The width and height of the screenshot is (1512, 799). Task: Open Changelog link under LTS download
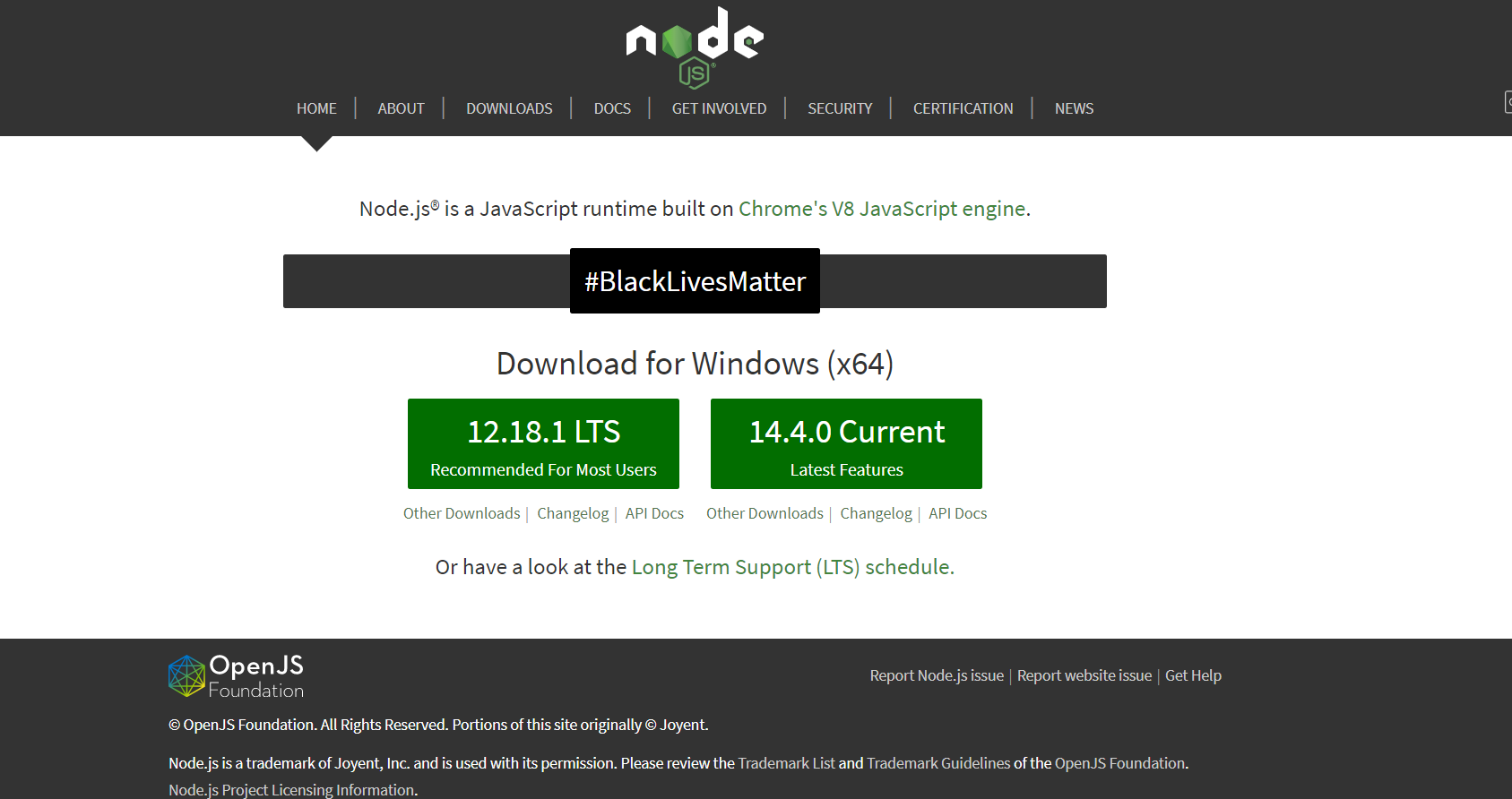pyautogui.click(x=573, y=513)
